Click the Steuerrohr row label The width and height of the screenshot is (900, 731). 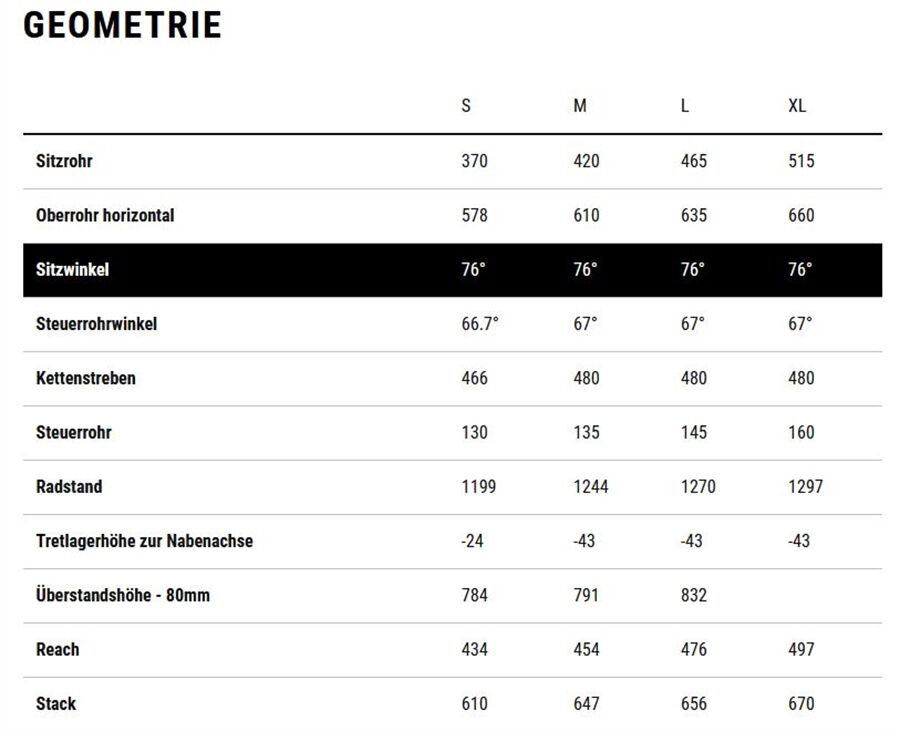tap(74, 432)
